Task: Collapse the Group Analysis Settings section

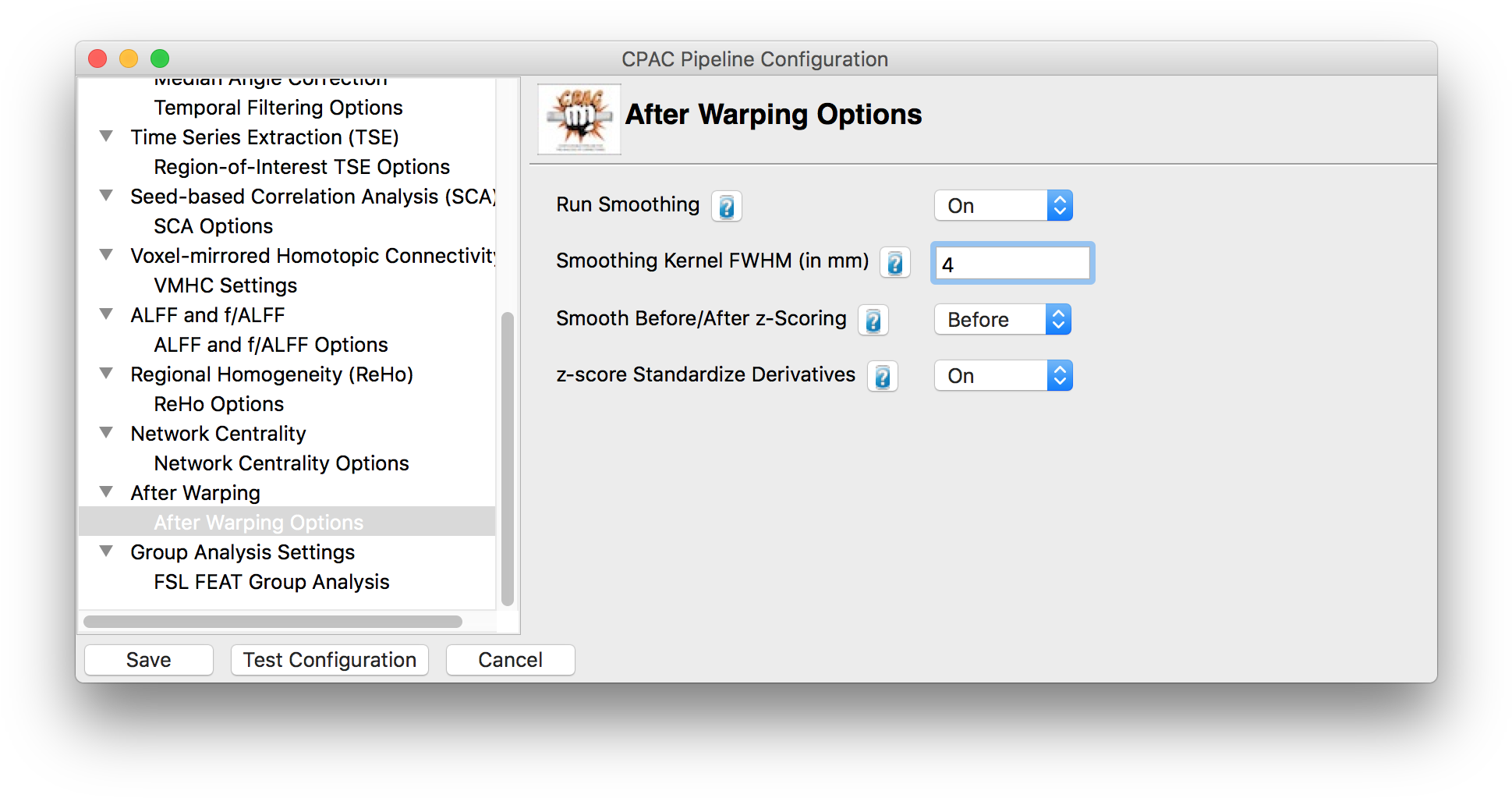Action: (107, 551)
